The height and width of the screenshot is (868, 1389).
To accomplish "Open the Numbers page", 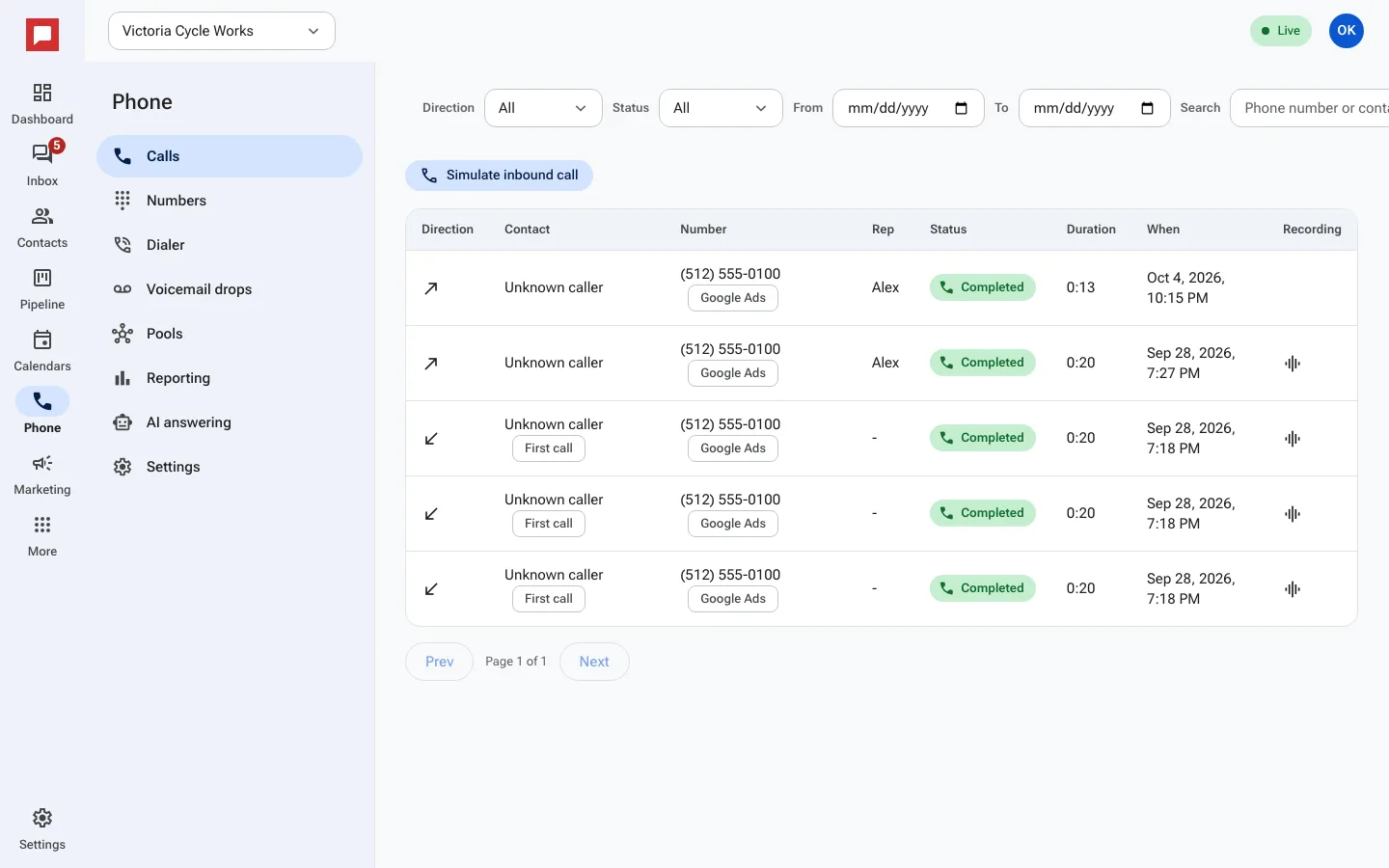I will (230, 201).
